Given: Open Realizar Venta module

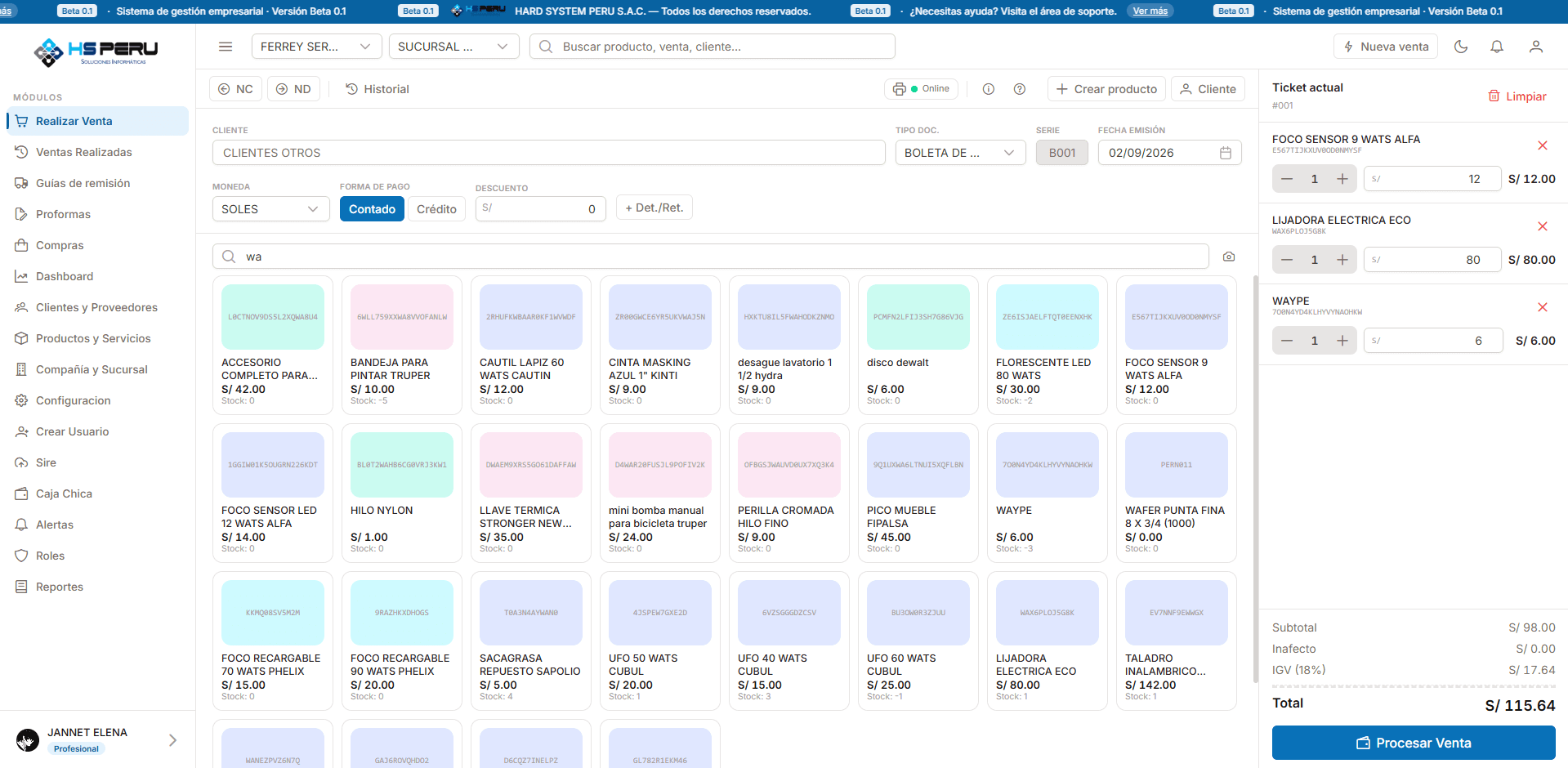Looking at the screenshot, I should pos(97,121).
